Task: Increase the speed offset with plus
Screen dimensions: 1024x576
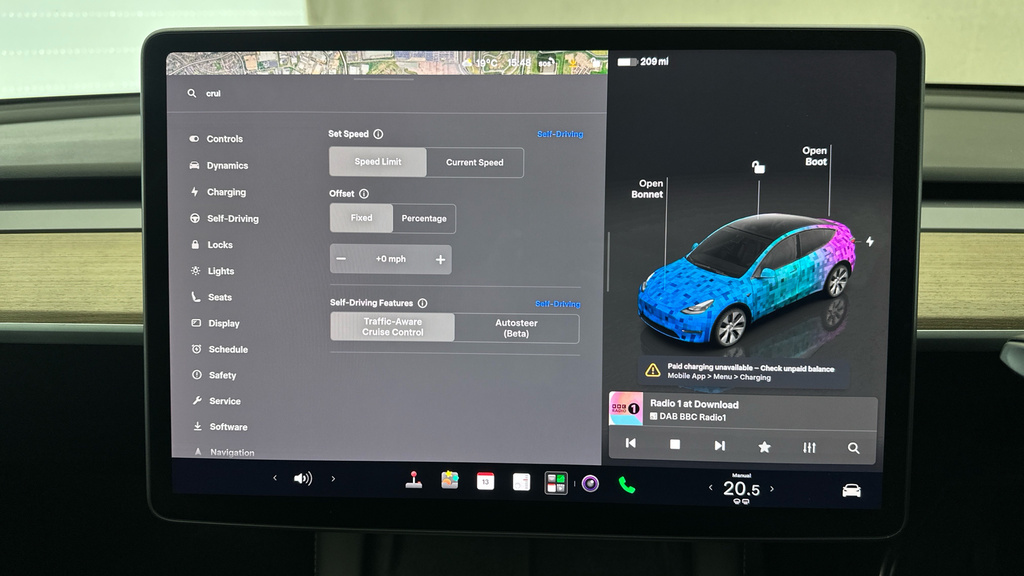Action: (440, 260)
